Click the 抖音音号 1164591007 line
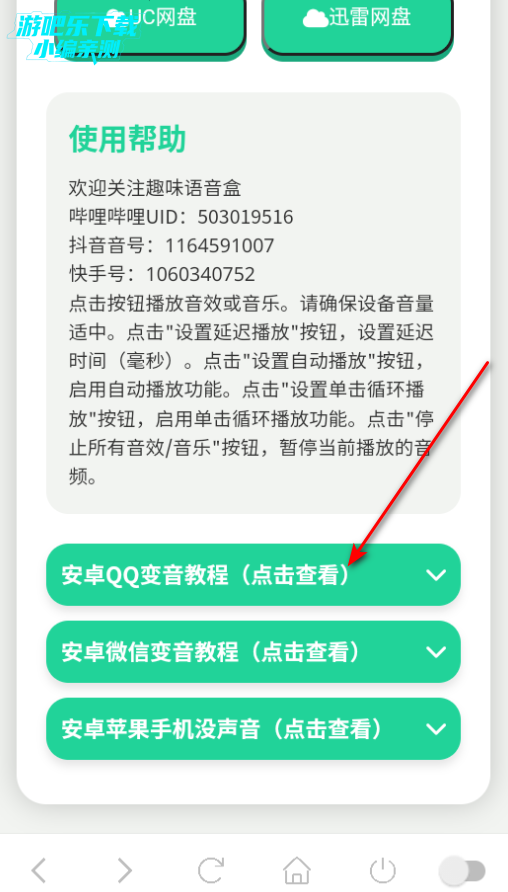This screenshot has width=508, height=892. [171, 246]
